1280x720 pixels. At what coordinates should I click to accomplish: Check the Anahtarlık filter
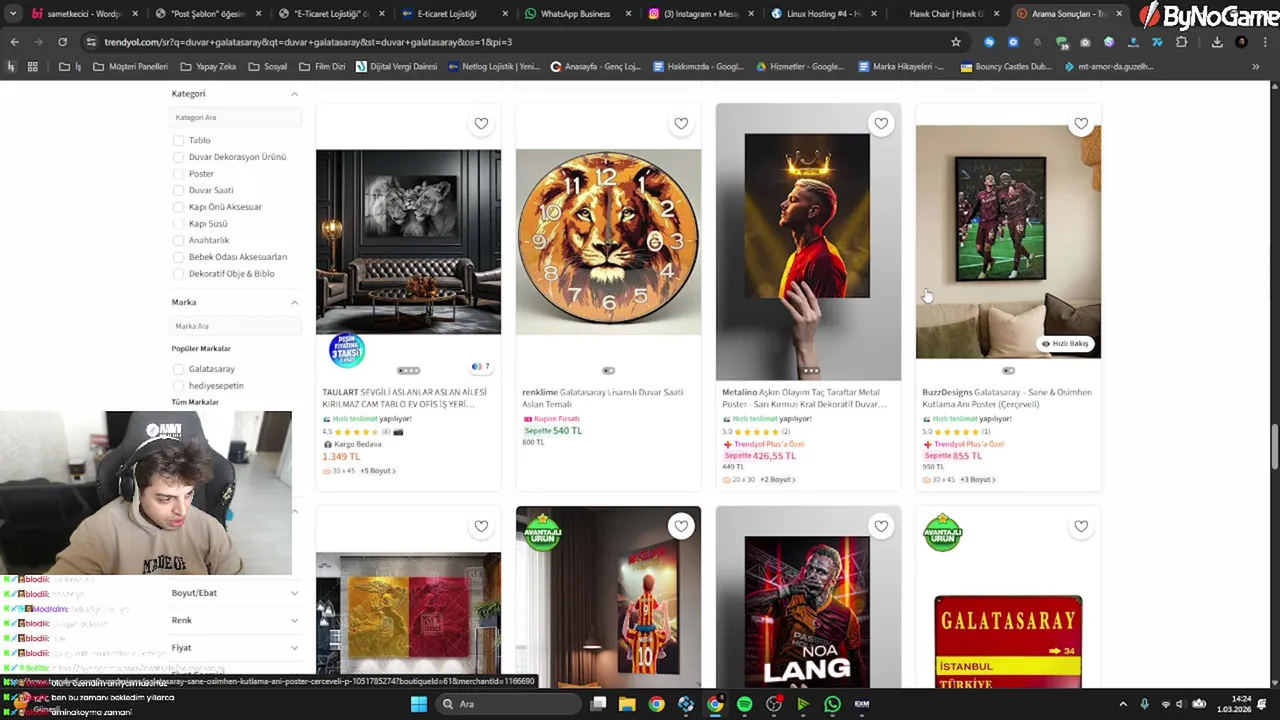pos(178,240)
